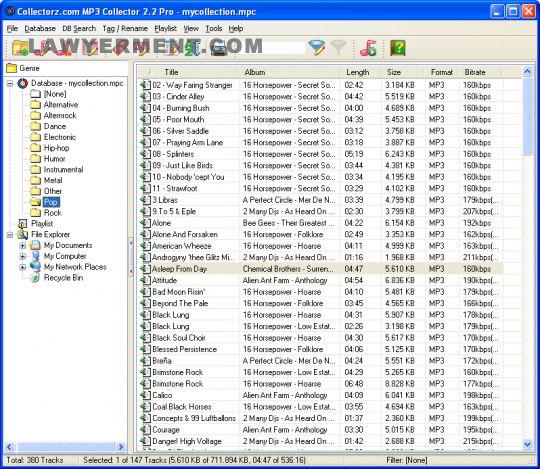
Task: Click the Electronic genre folder icon
Action: (x=35, y=137)
